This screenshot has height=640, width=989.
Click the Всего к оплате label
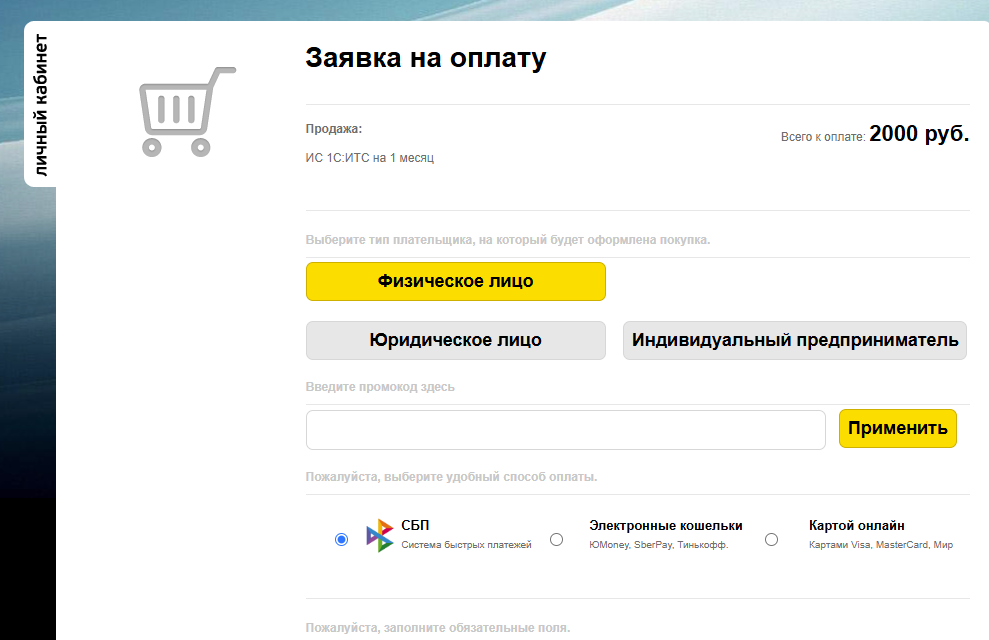click(823, 137)
